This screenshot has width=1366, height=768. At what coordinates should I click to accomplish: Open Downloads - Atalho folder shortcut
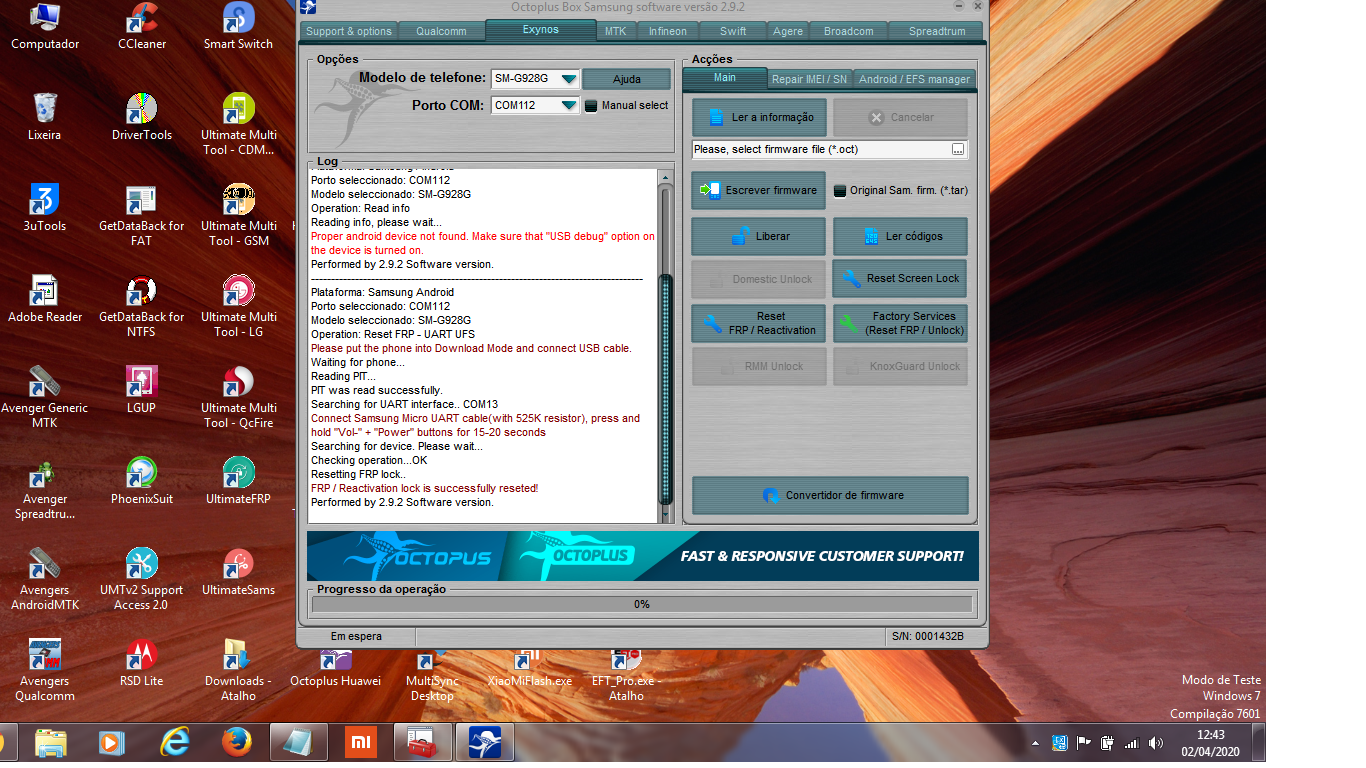pyautogui.click(x=238, y=670)
